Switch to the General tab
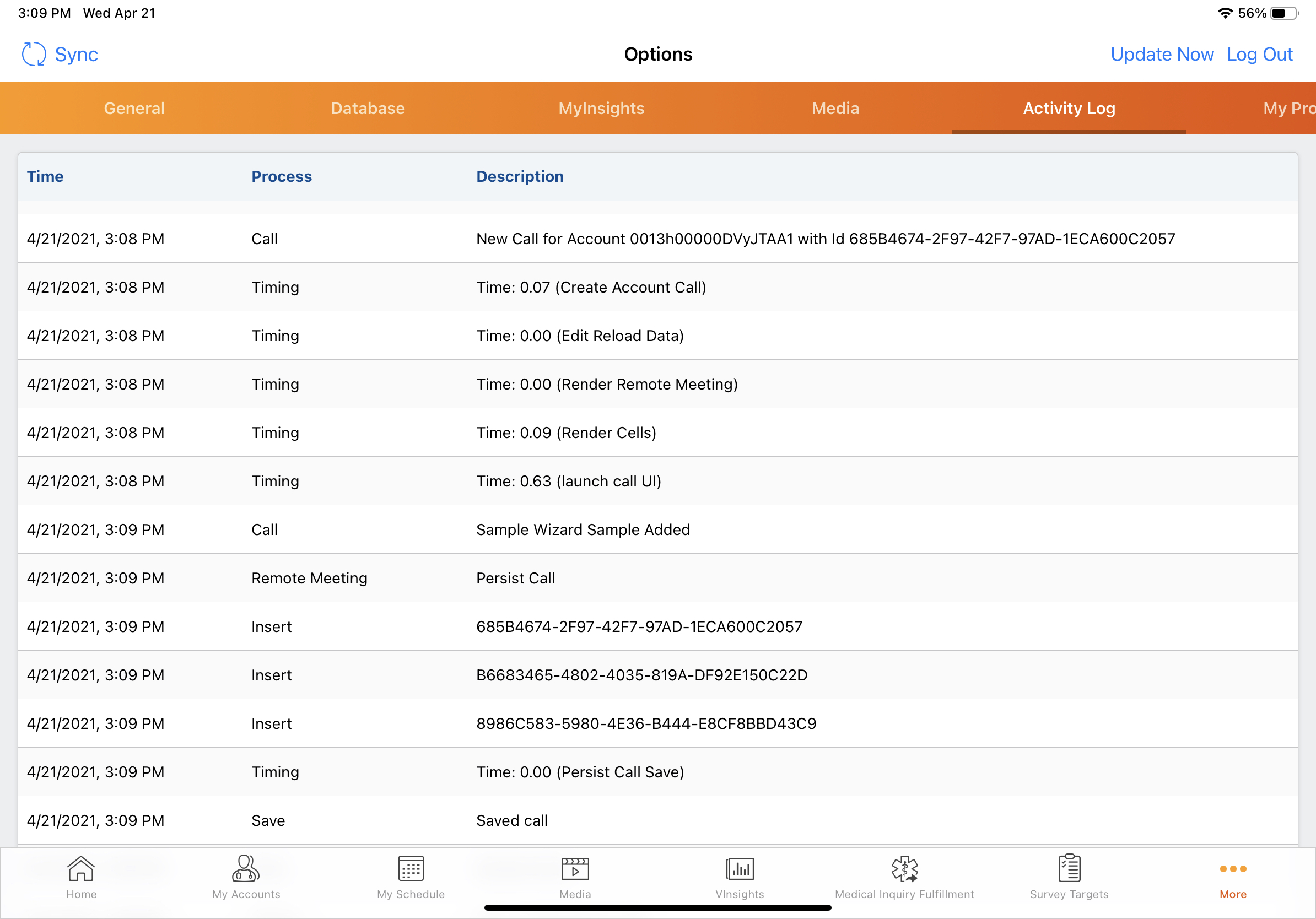Image resolution: width=1316 pixels, height=919 pixels. click(x=134, y=109)
